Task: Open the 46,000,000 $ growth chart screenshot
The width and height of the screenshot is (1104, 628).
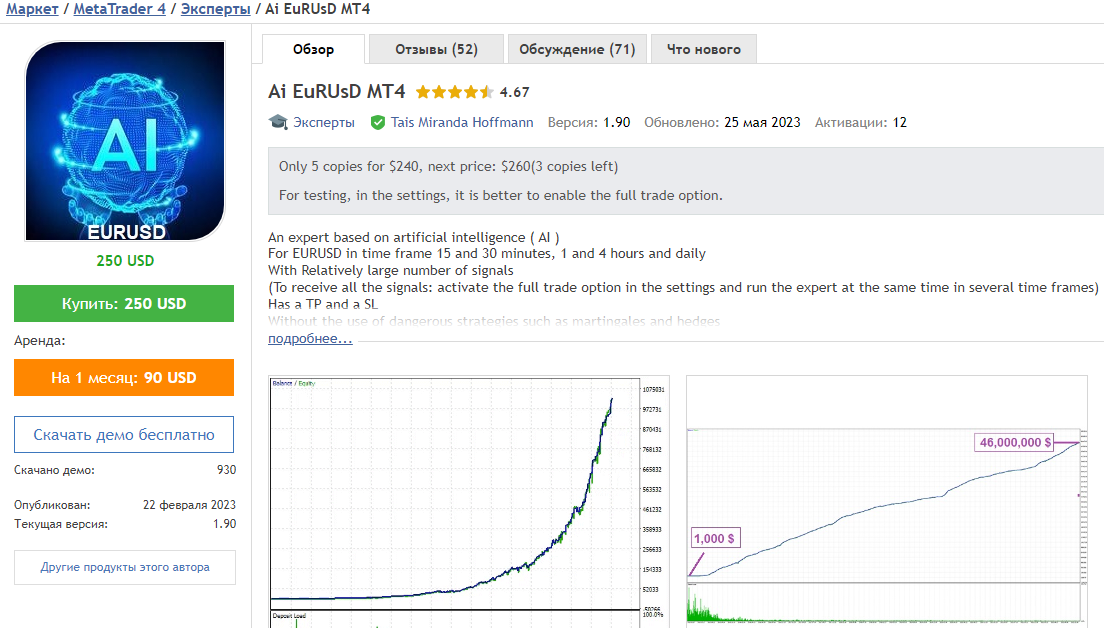Action: (x=887, y=502)
